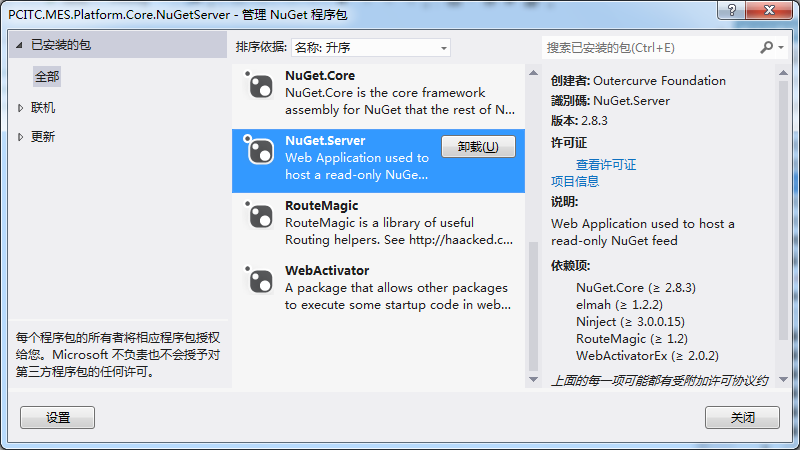Click the NuGet.Server package icon
This screenshot has width=800, height=450.
tap(259, 150)
